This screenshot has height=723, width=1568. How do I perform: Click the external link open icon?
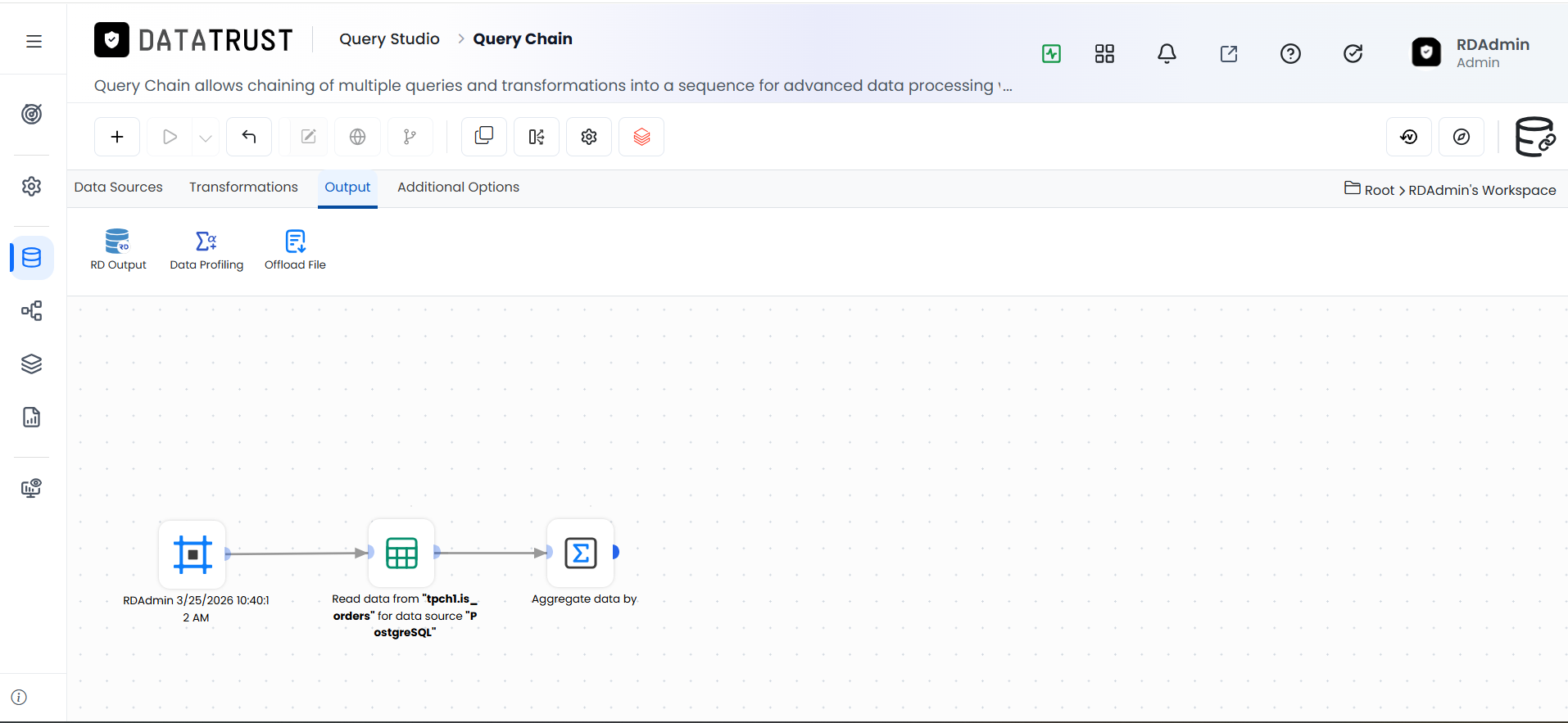click(x=1229, y=54)
